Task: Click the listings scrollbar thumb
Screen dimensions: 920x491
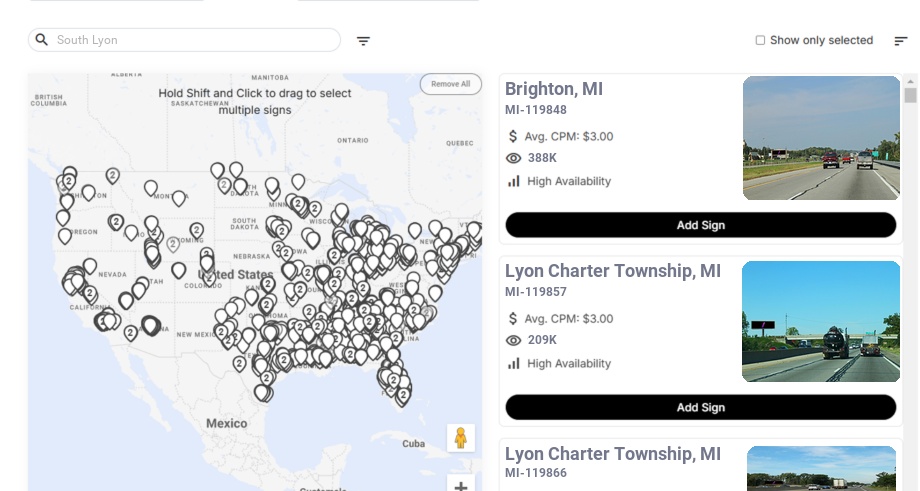Action: pyautogui.click(x=910, y=95)
